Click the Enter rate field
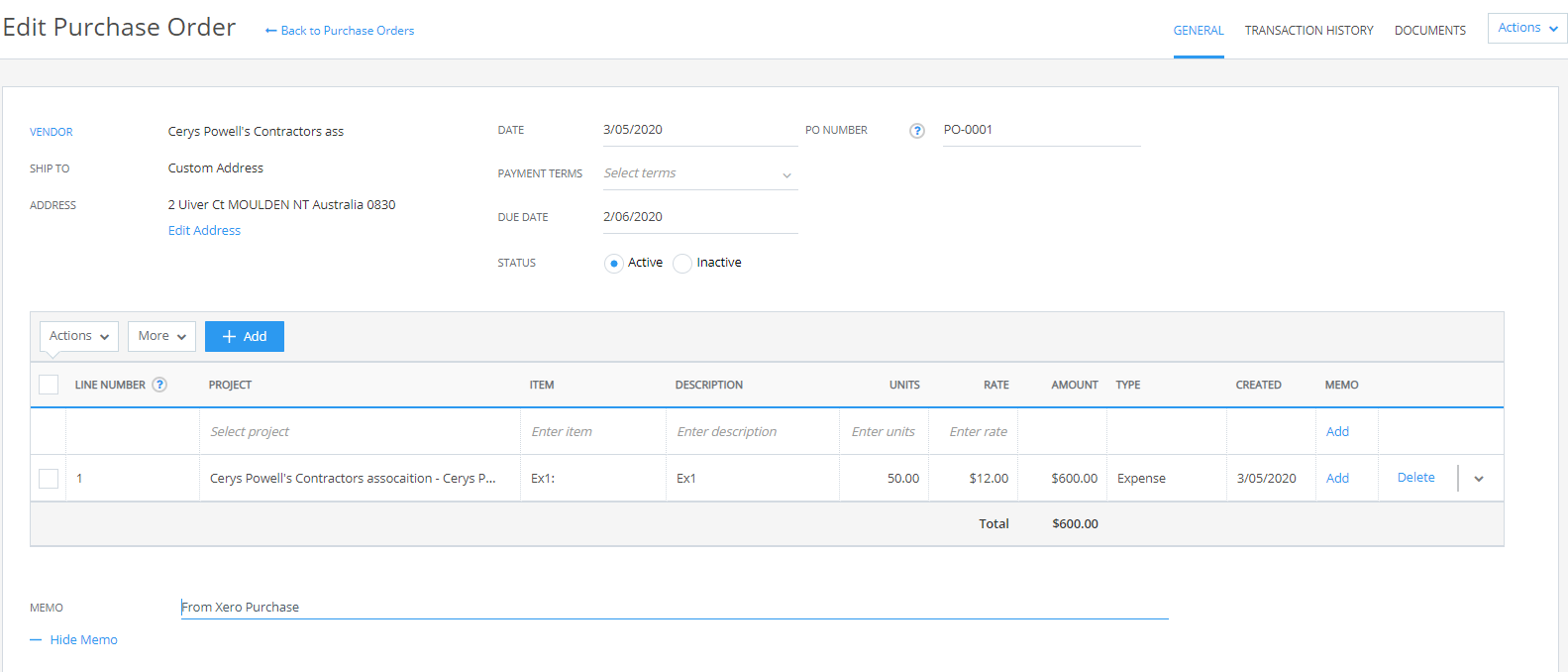 tap(973, 432)
